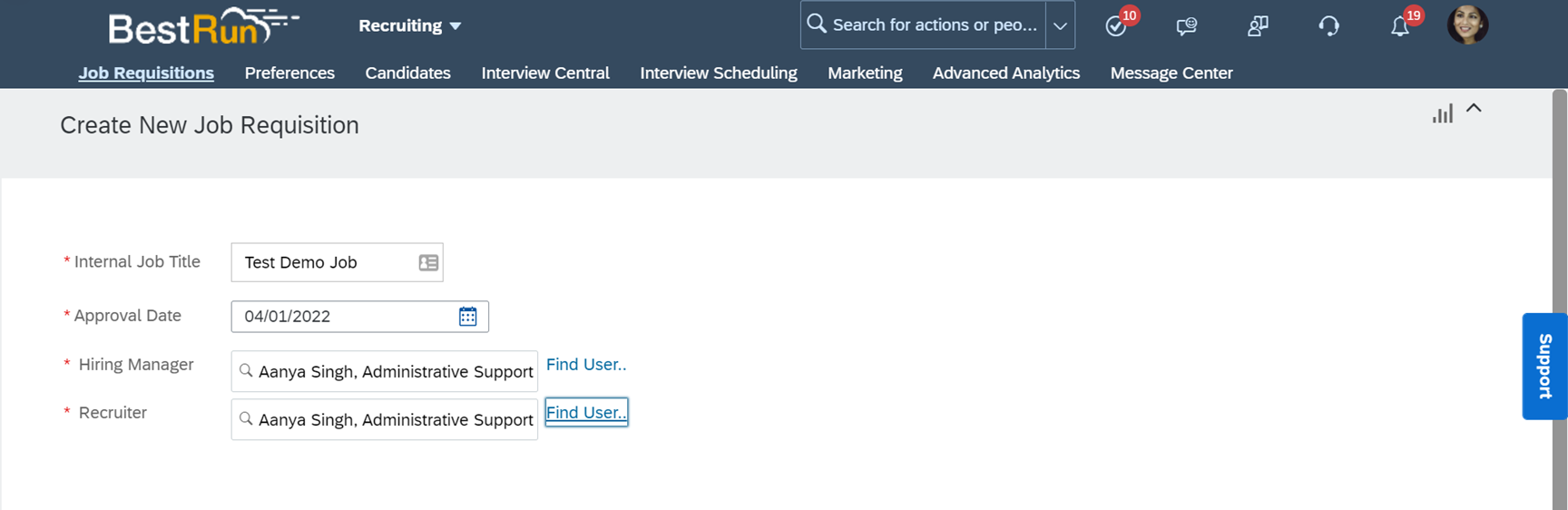The width and height of the screenshot is (1568, 510).
Task: Switch to Interview Scheduling tab
Action: [718, 73]
